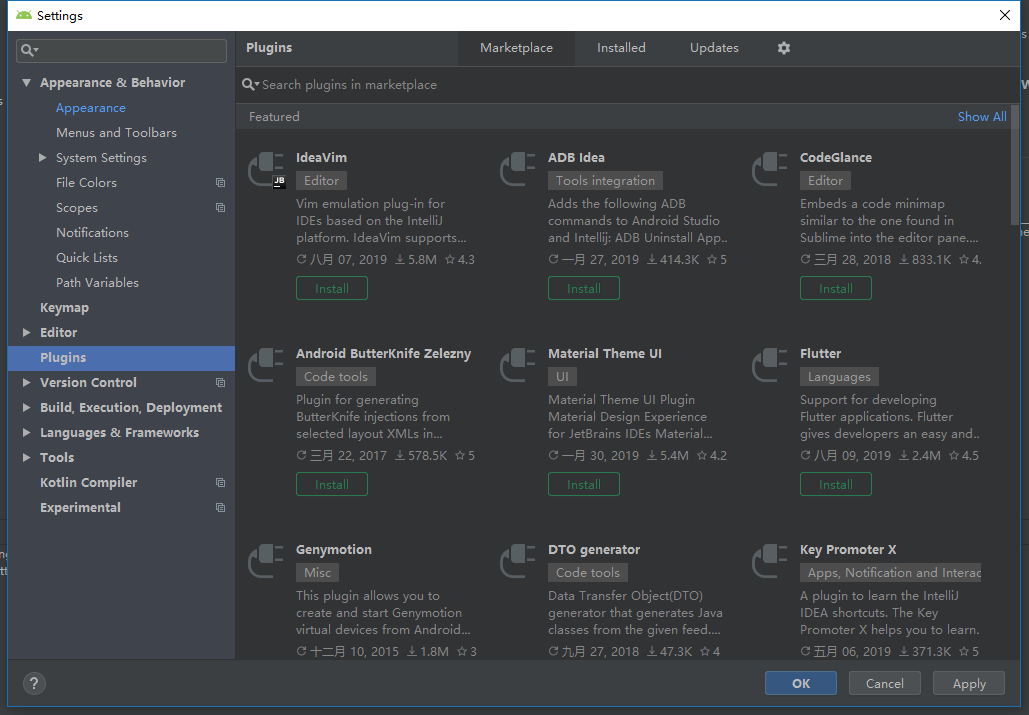The width and height of the screenshot is (1029, 715).
Task: Select the Plugins settings item
Action: point(121,358)
